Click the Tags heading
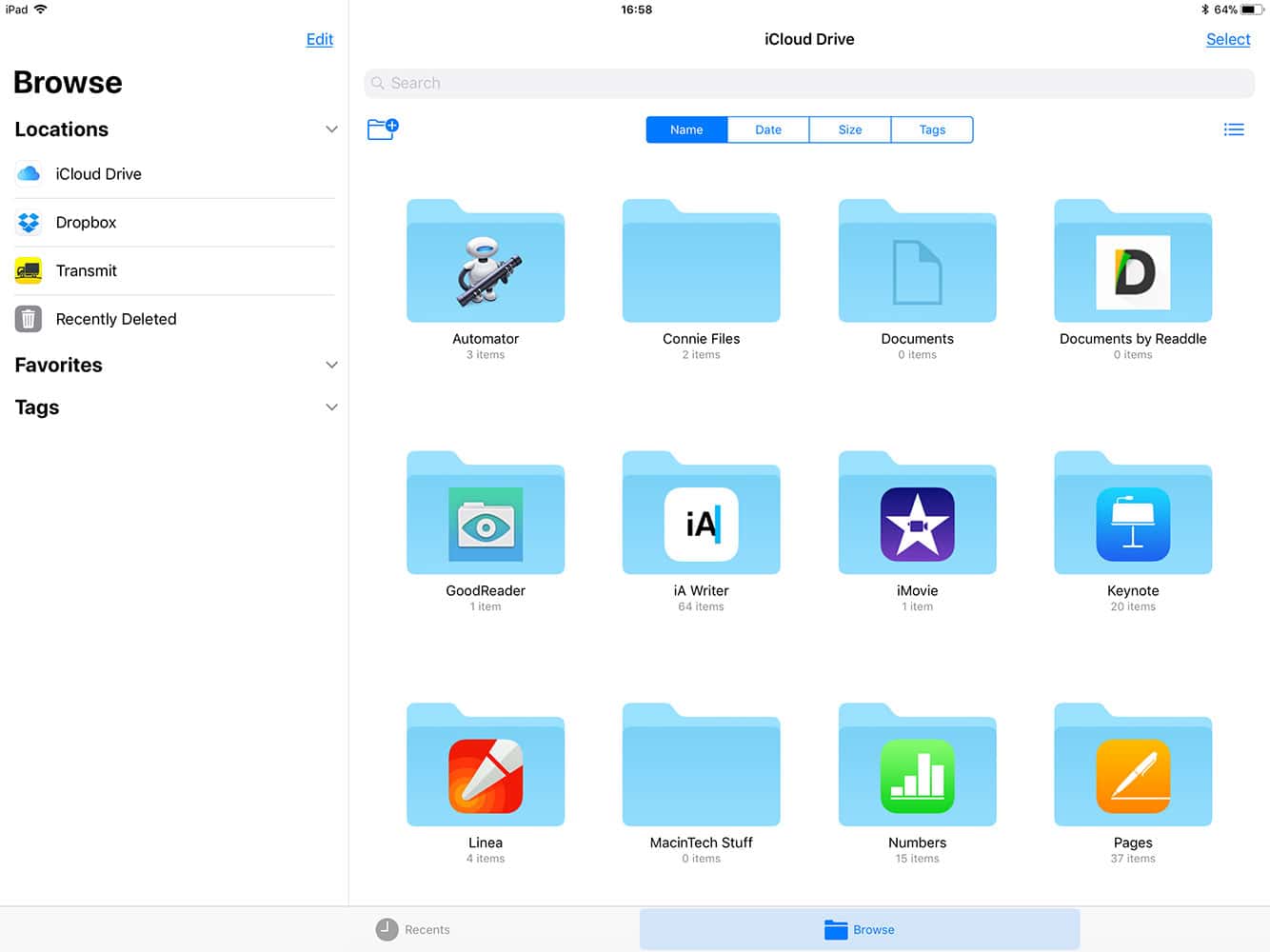This screenshot has height=952, width=1270. (x=37, y=407)
